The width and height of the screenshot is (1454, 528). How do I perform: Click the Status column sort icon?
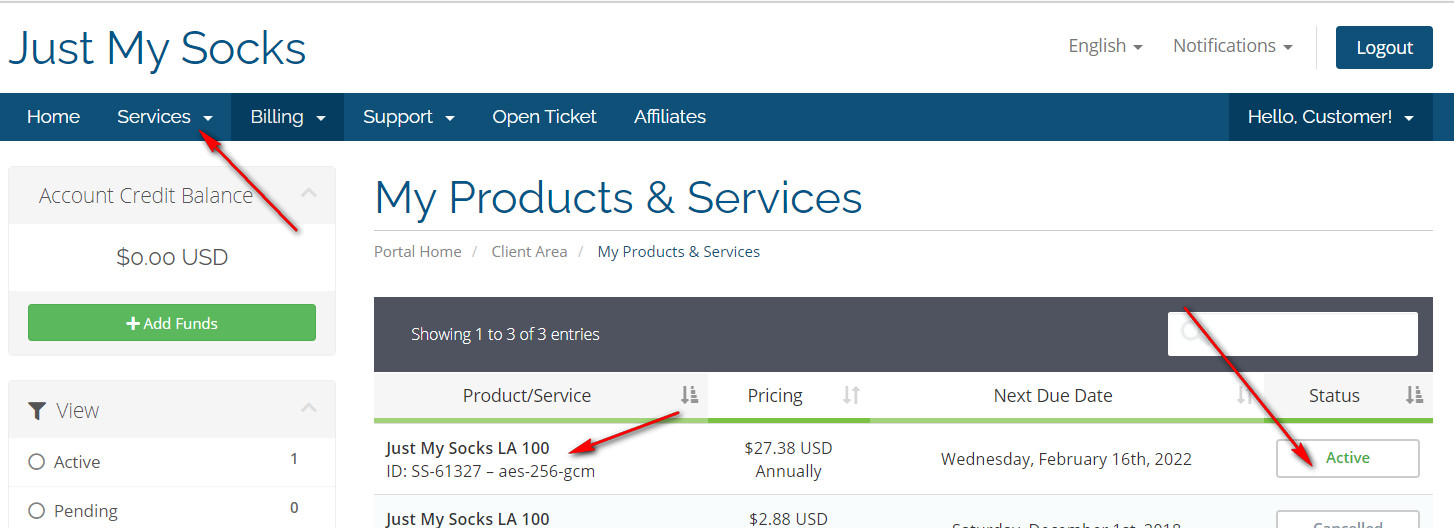(x=1413, y=396)
